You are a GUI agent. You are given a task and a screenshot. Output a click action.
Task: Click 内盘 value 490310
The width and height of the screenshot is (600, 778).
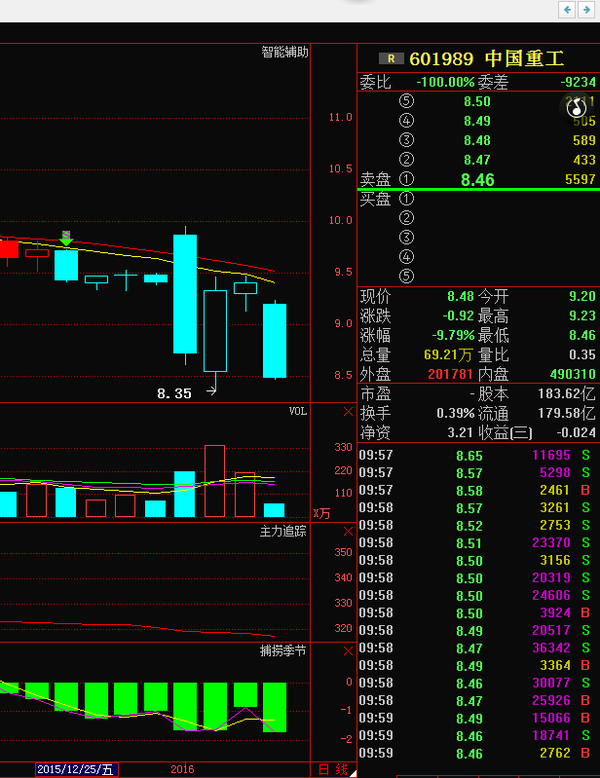tap(572, 374)
